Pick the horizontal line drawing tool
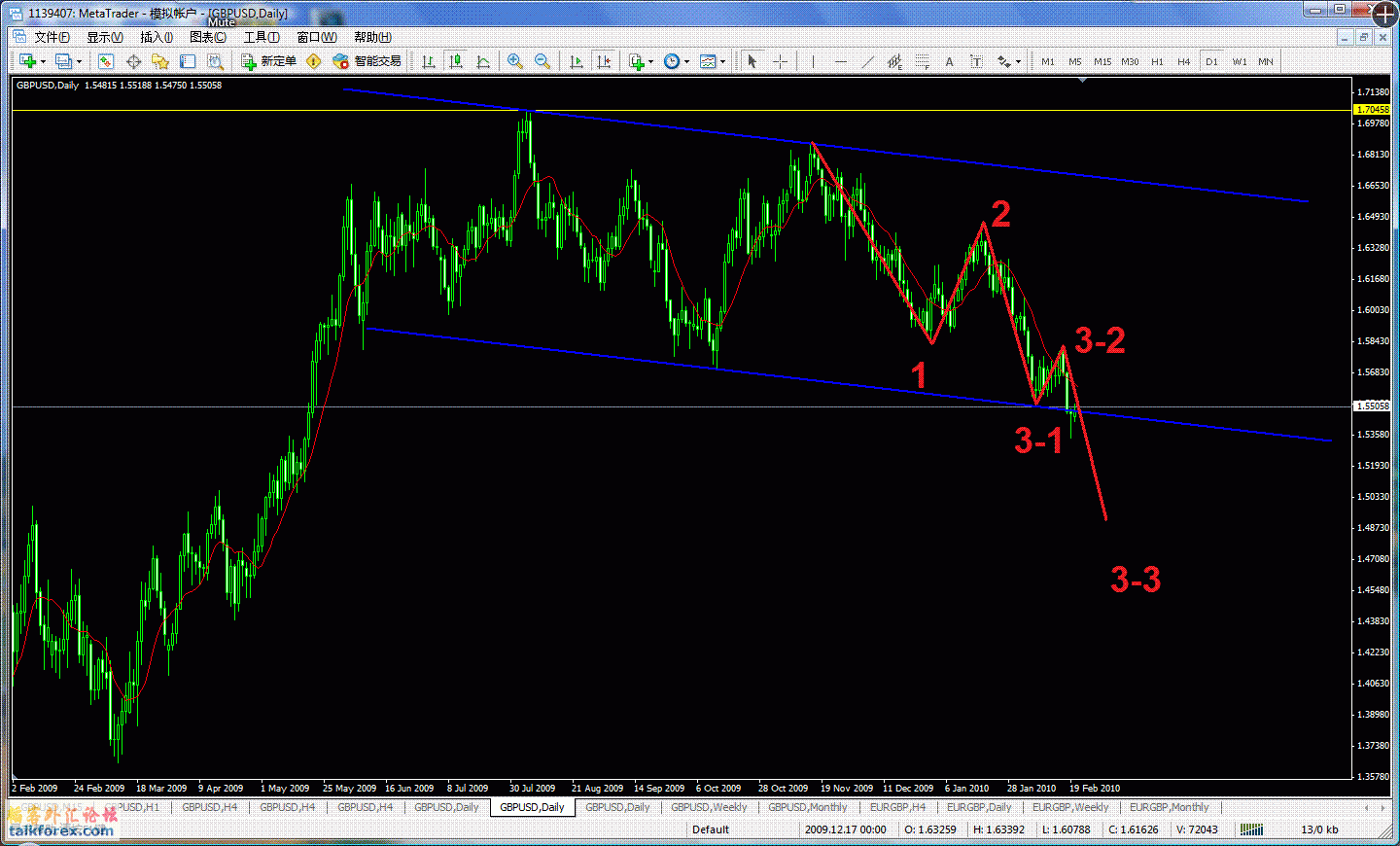Viewport: 1400px width, 846px height. pyautogui.click(x=840, y=61)
